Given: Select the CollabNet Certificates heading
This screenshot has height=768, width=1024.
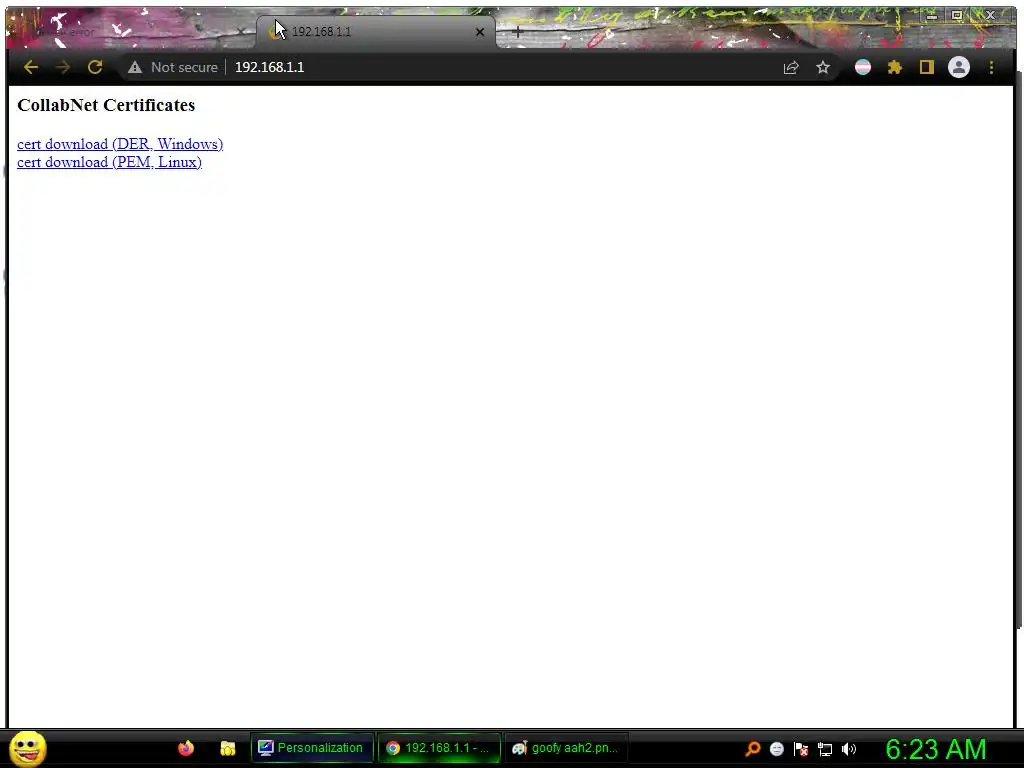Looking at the screenshot, I should click(x=106, y=105).
